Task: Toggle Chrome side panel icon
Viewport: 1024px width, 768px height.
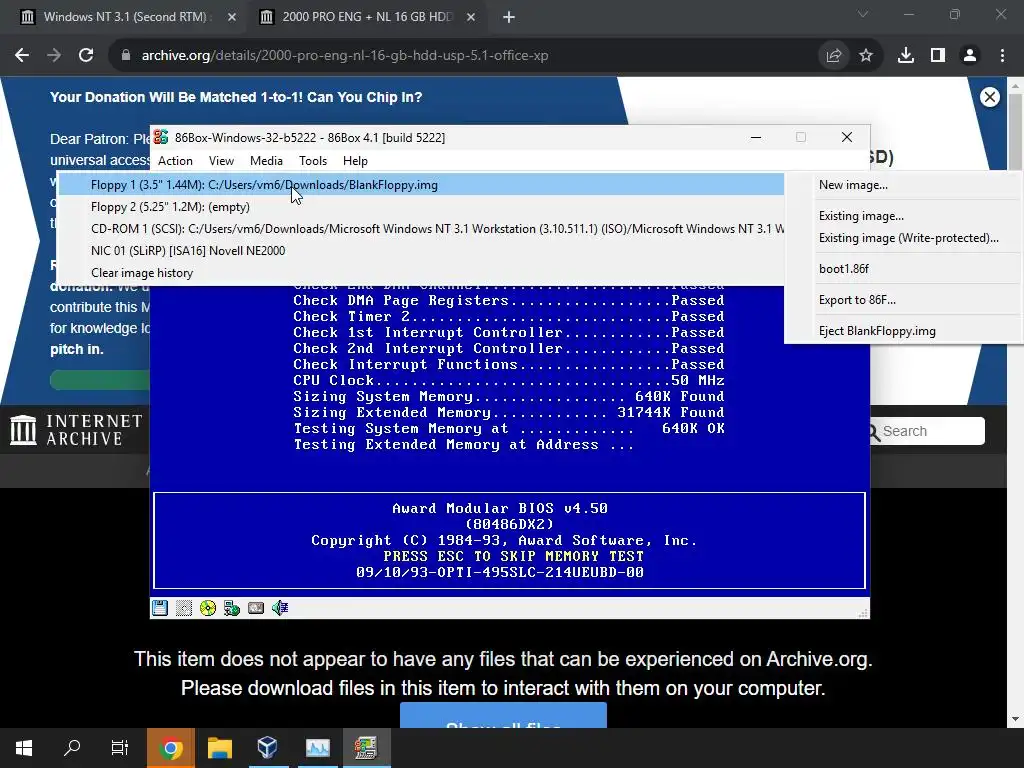Action: point(938,56)
